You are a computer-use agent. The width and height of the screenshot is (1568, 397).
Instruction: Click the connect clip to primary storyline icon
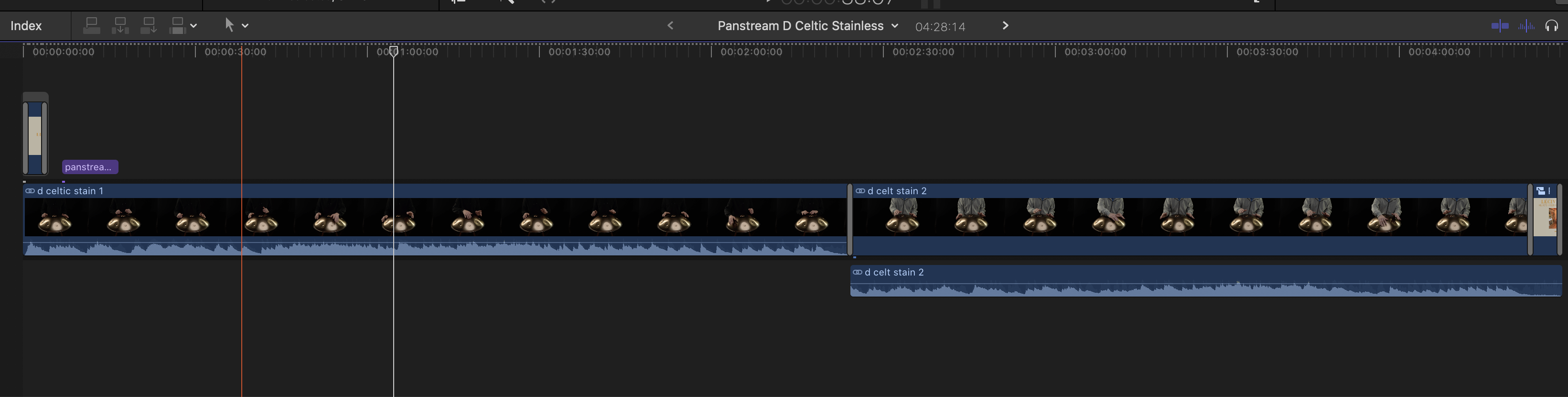point(91,26)
